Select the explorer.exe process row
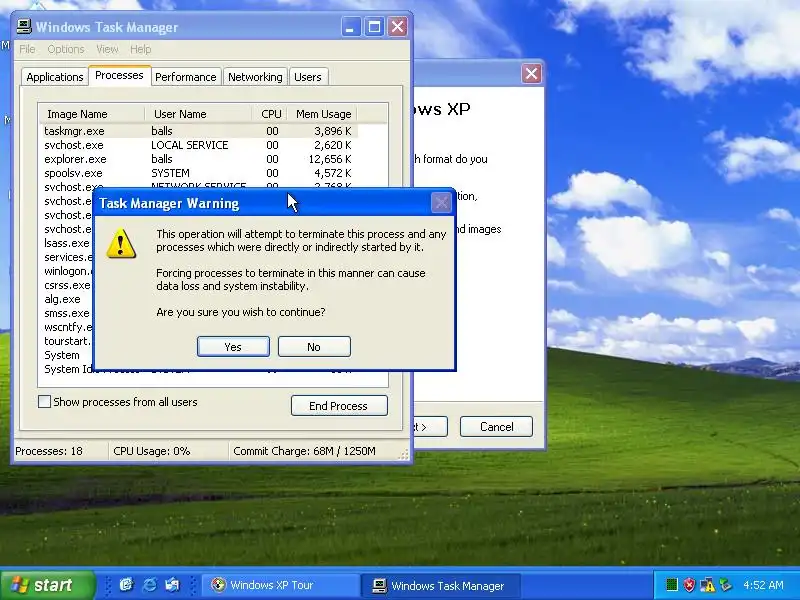Screen dimensions: 800x600 199,159
